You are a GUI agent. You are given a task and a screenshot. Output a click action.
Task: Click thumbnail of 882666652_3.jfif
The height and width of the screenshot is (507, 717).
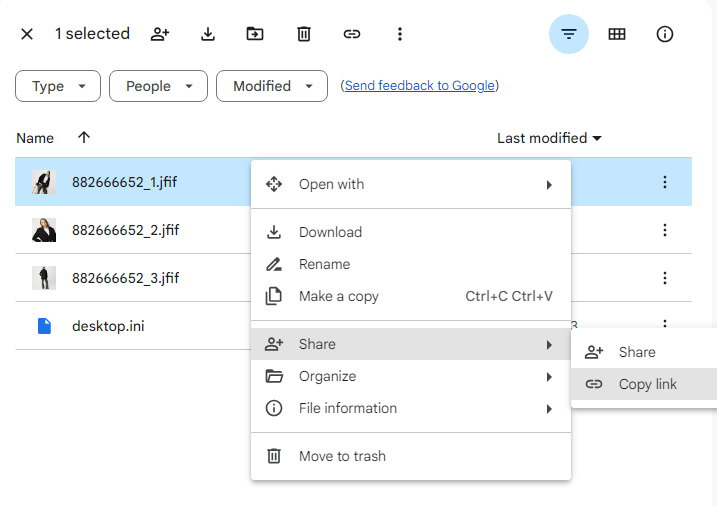(44, 278)
